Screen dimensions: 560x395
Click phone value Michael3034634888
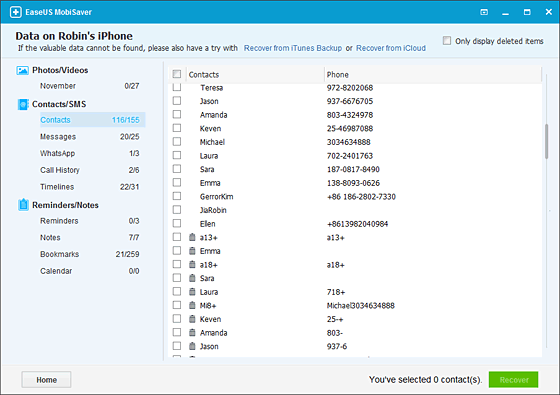click(x=361, y=305)
